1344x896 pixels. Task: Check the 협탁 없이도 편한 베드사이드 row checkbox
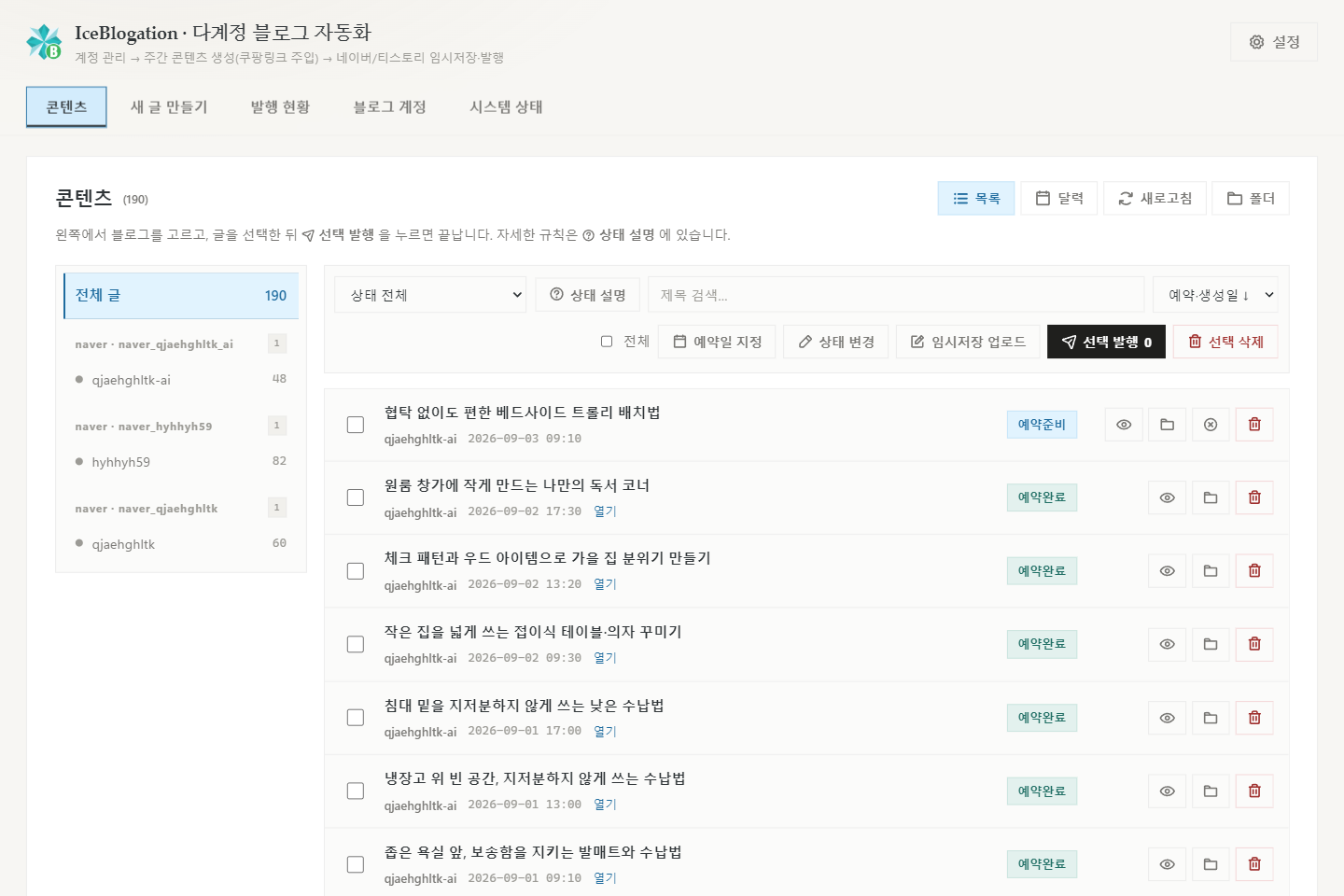(x=356, y=425)
